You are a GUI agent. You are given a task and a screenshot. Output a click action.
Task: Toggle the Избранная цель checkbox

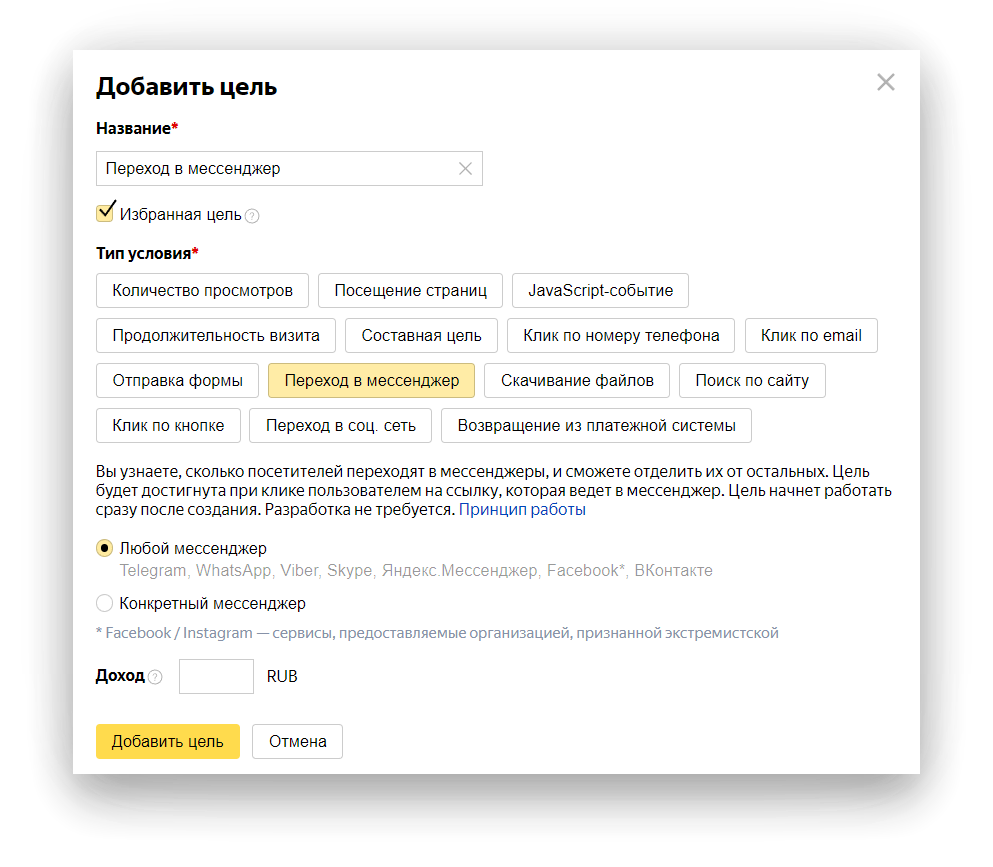[105, 213]
